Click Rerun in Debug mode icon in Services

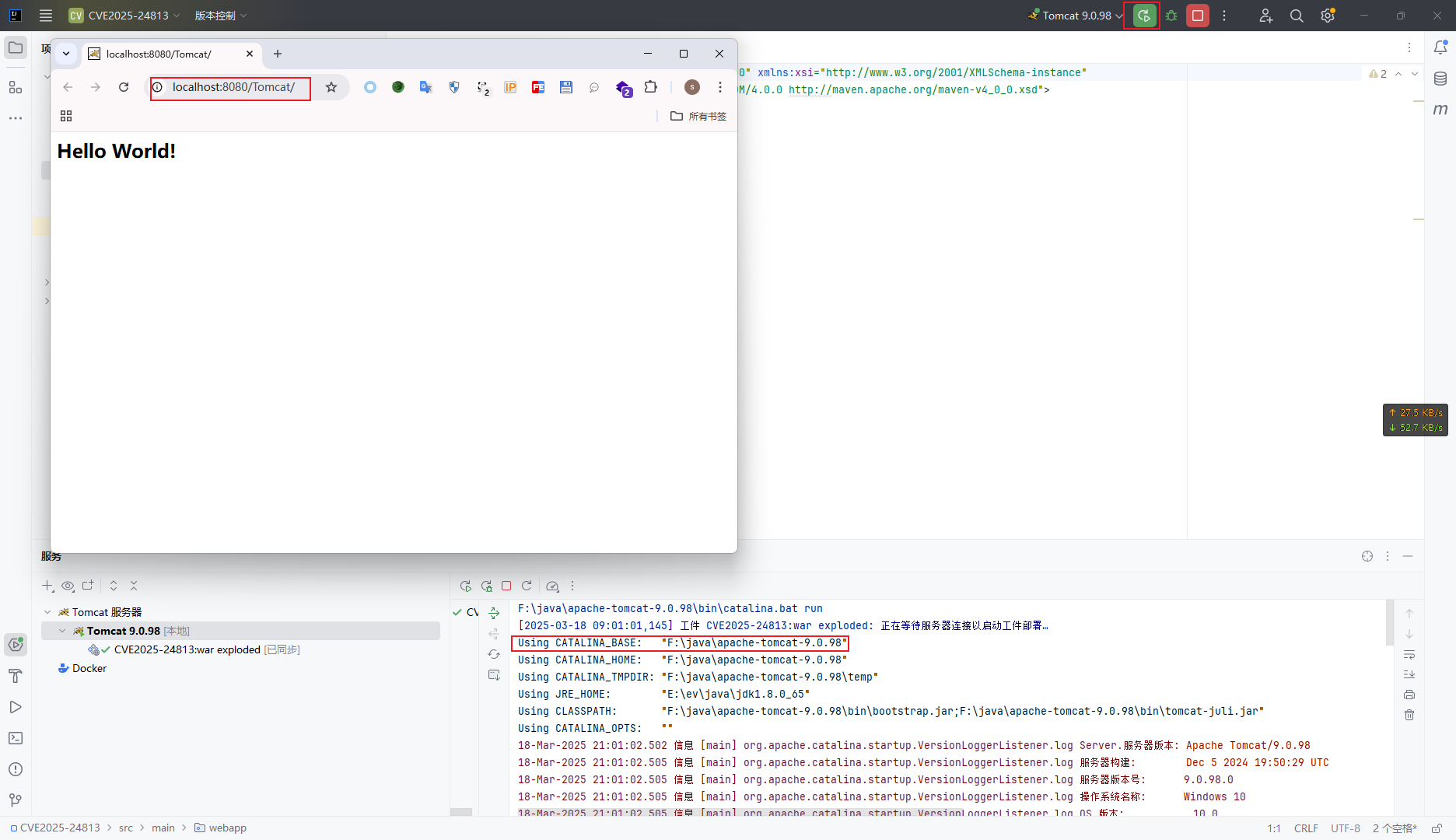(487, 586)
